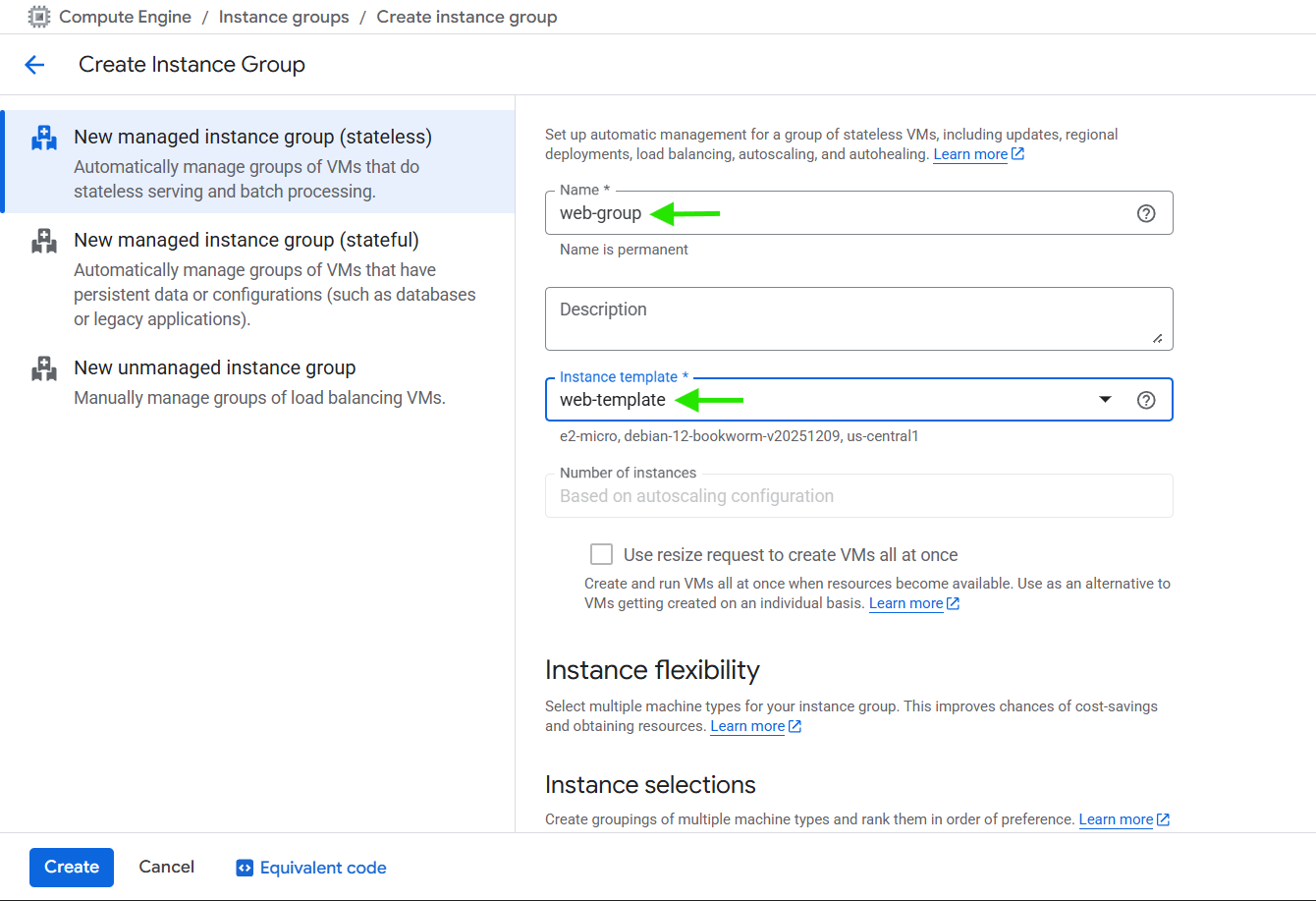1316x901 pixels.
Task: Click help icon beside Instance template
Action: click(x=1145, y=400)
